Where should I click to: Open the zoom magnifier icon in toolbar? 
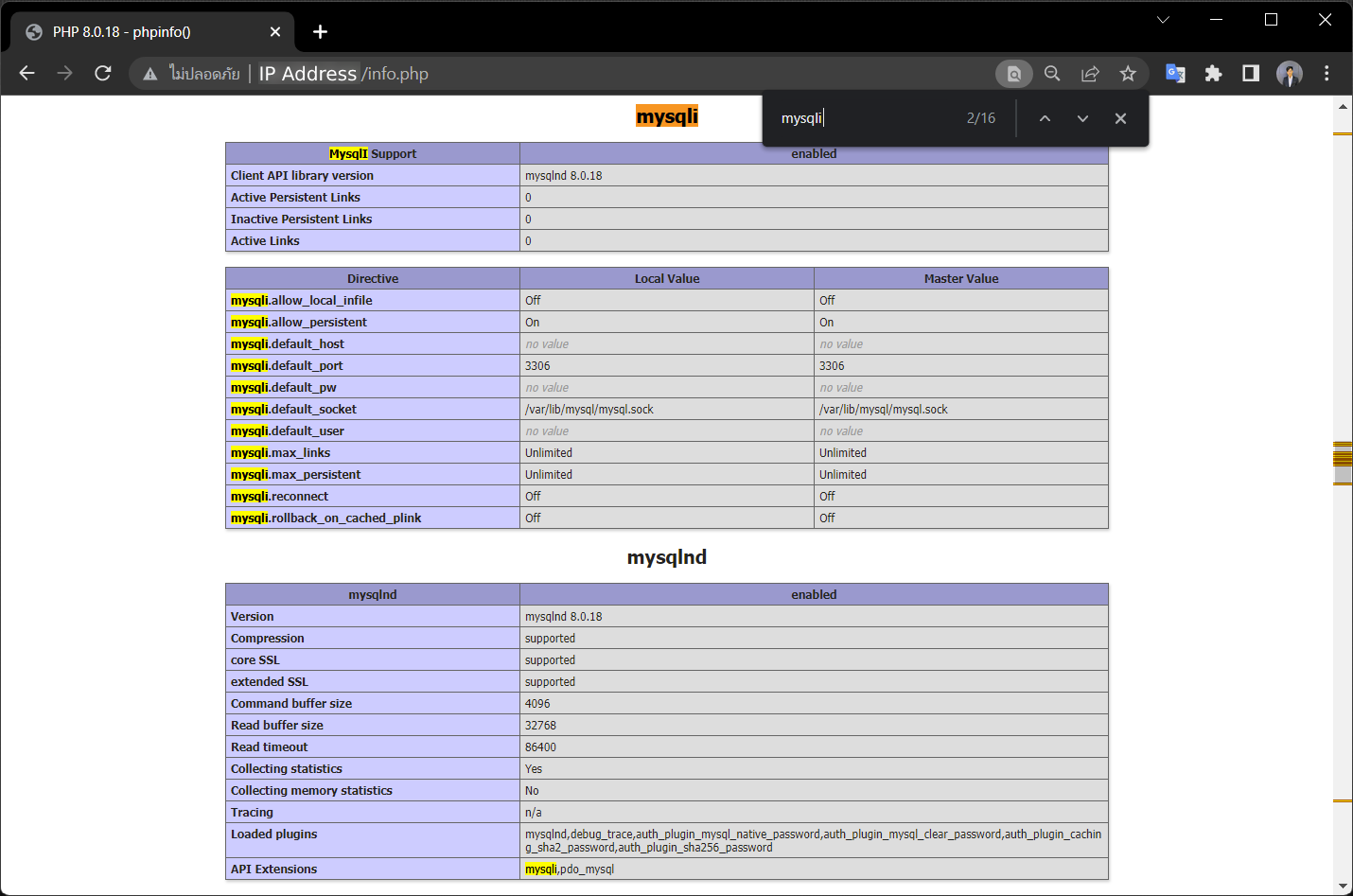pos(1052,73)
